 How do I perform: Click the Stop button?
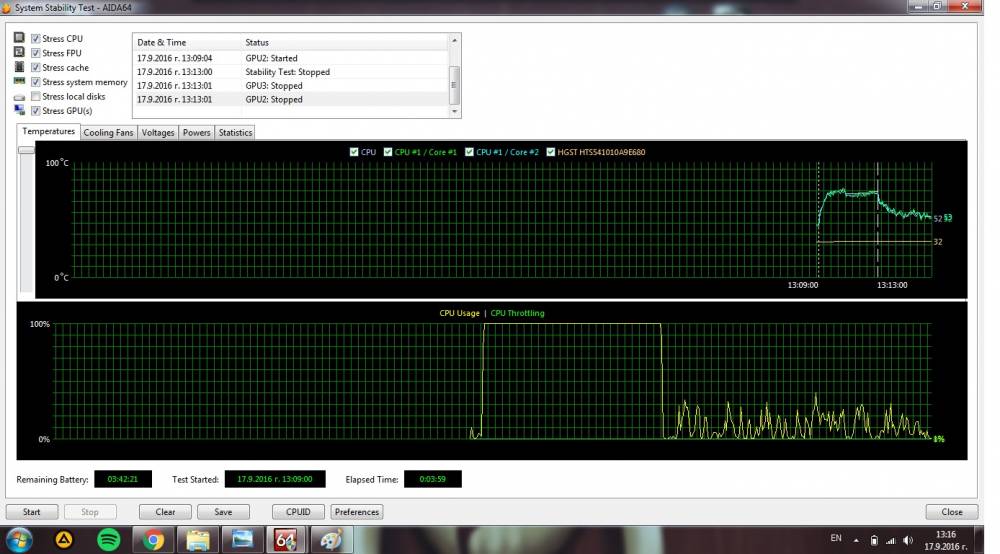click(x=90, y=512)
